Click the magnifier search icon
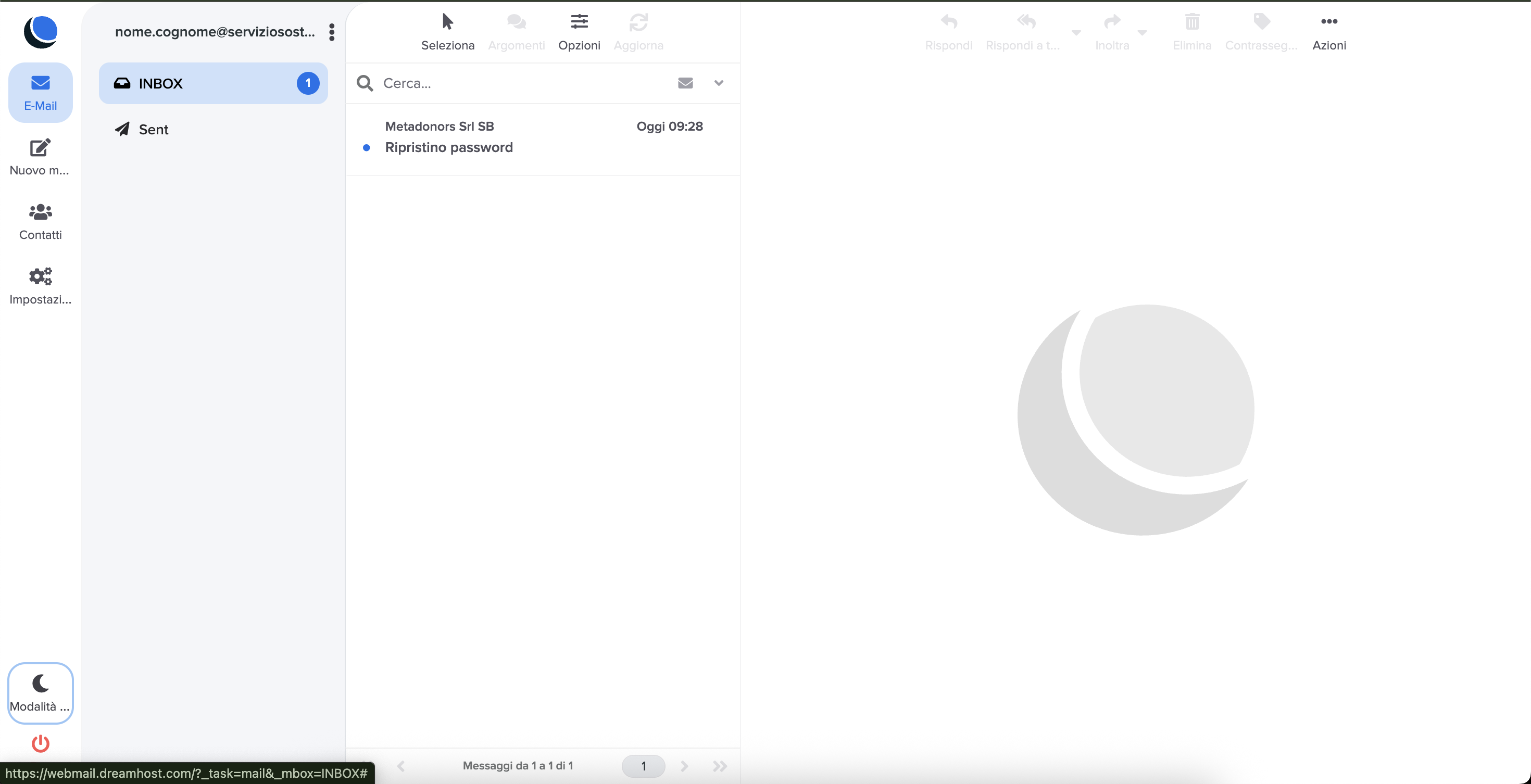This screenshot has height=784, width=1531. click(365, 83)
